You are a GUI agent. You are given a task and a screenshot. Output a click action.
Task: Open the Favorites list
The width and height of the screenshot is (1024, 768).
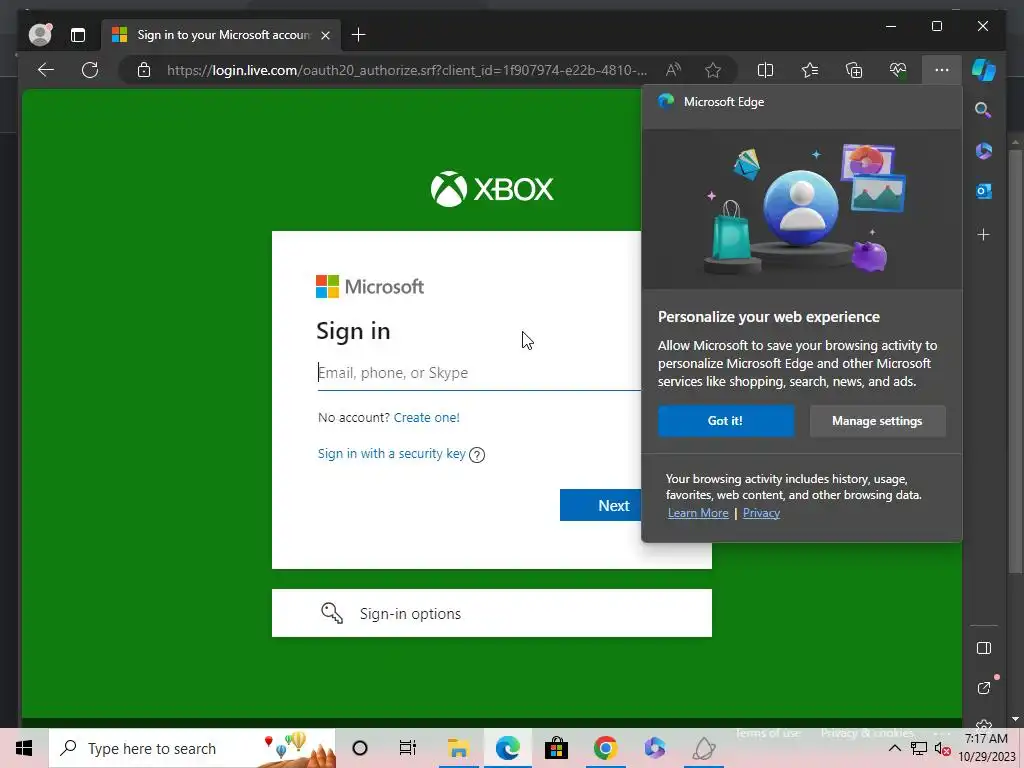point(810,70)
